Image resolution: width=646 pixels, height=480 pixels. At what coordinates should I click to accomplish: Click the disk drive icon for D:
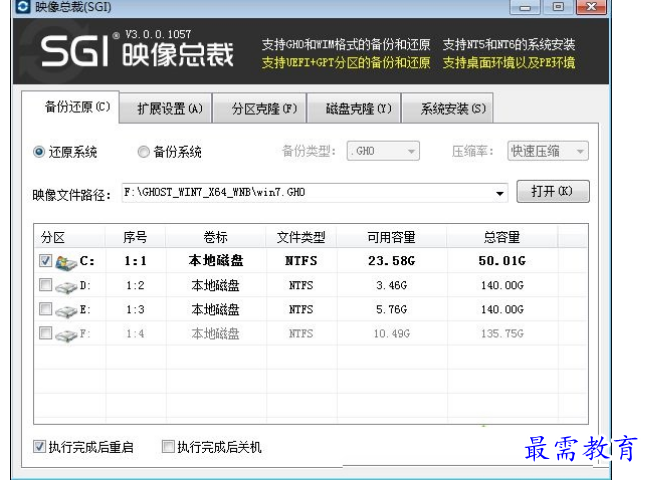(x=66, y=287)
